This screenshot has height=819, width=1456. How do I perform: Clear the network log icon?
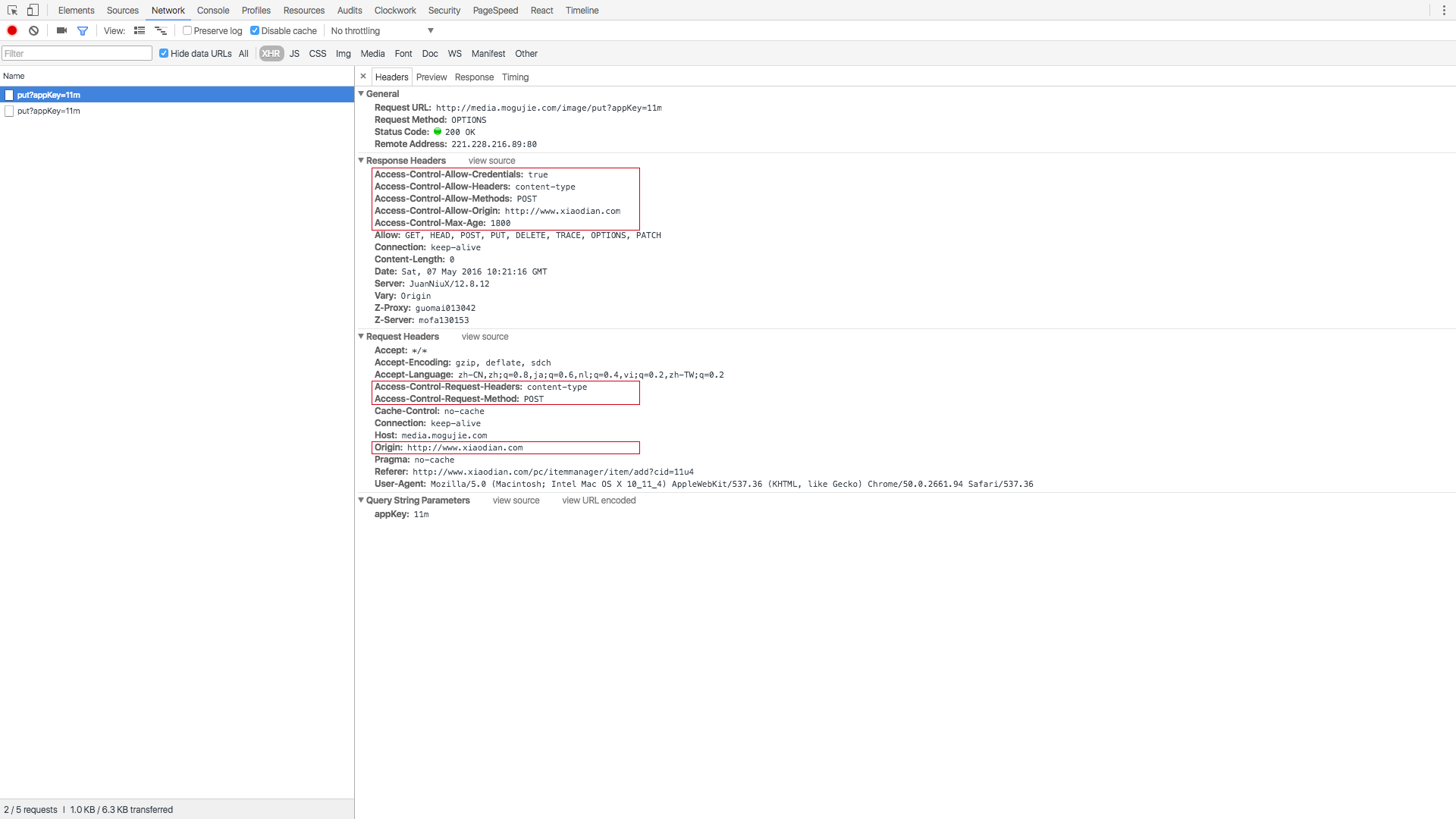pyautogui.click(x=33, y=31)
